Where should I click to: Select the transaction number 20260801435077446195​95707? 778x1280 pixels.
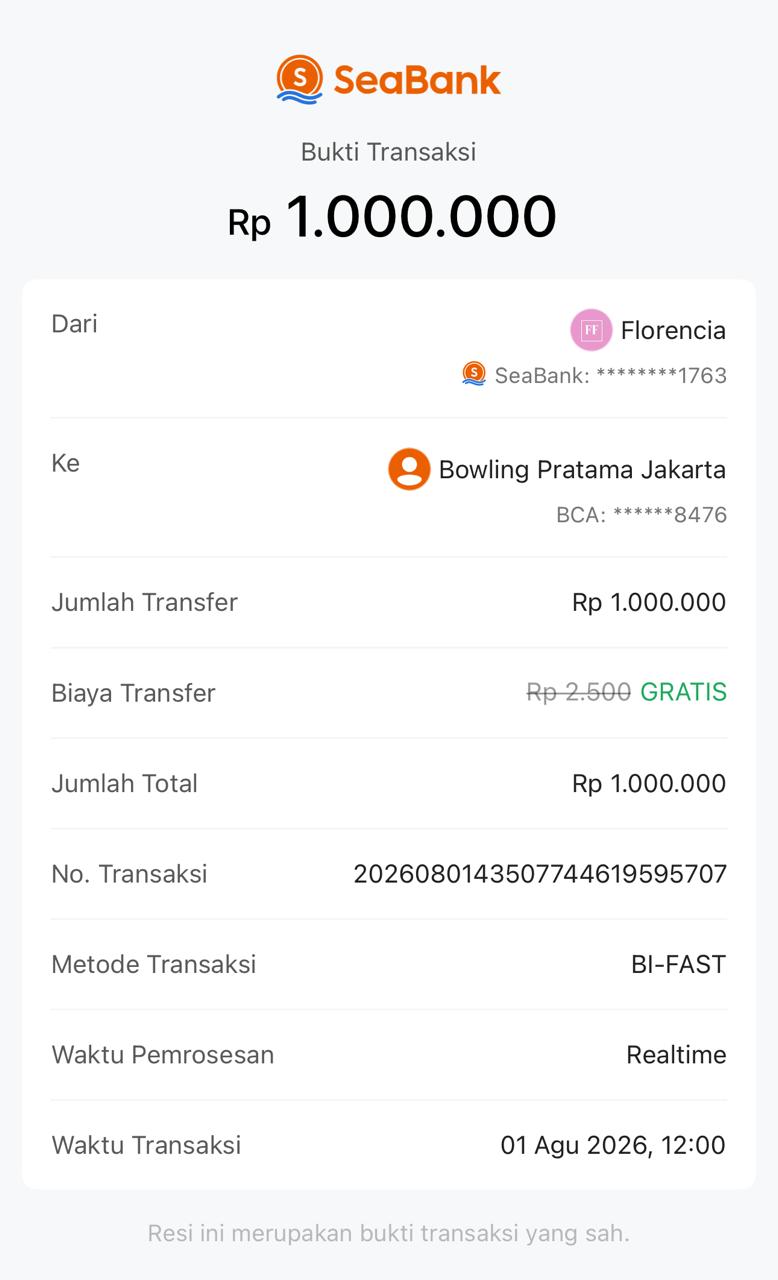pyautogui.click(x=540, y=874)
